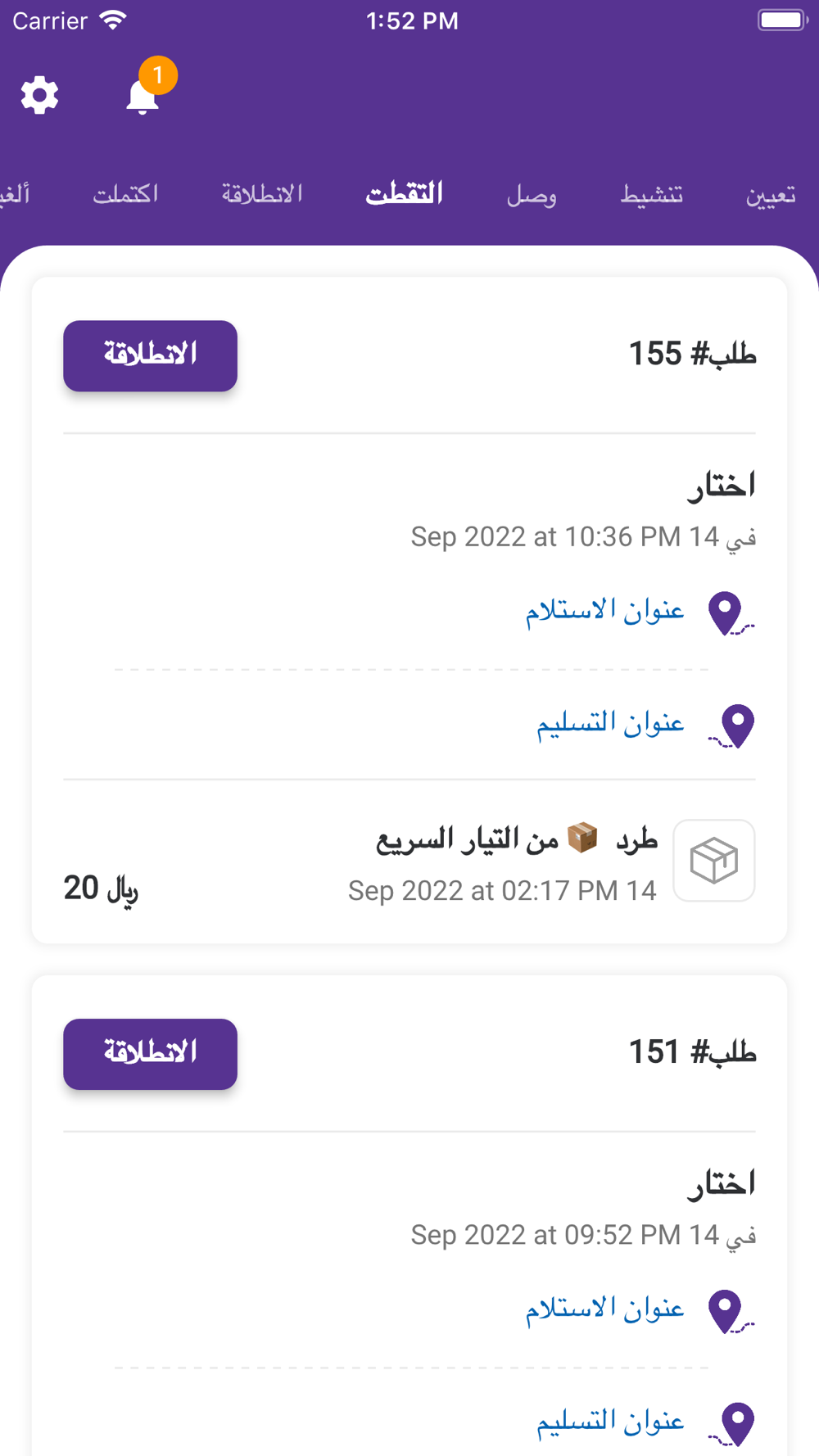Tap delivery location pin in order 151
Screen dimensions: 819x1456
coord(735,1423)
